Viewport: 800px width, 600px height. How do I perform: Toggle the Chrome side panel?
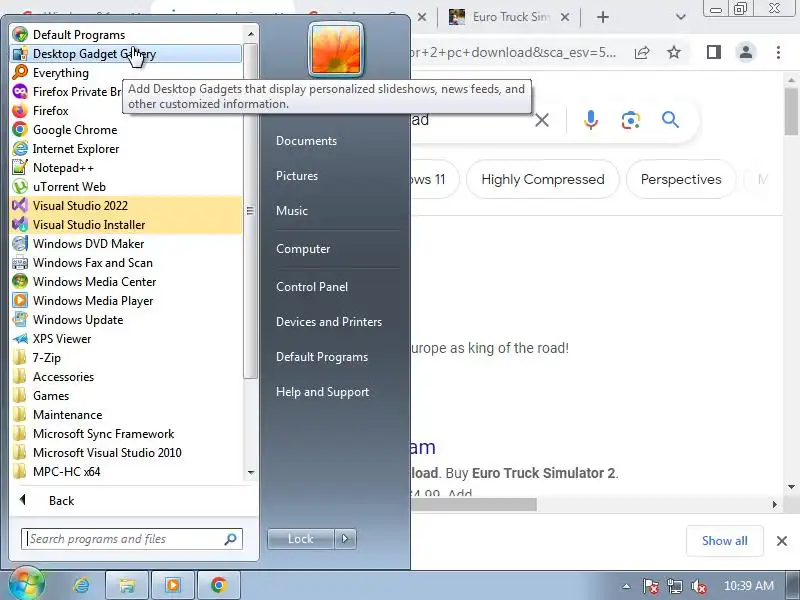point(714,52)
